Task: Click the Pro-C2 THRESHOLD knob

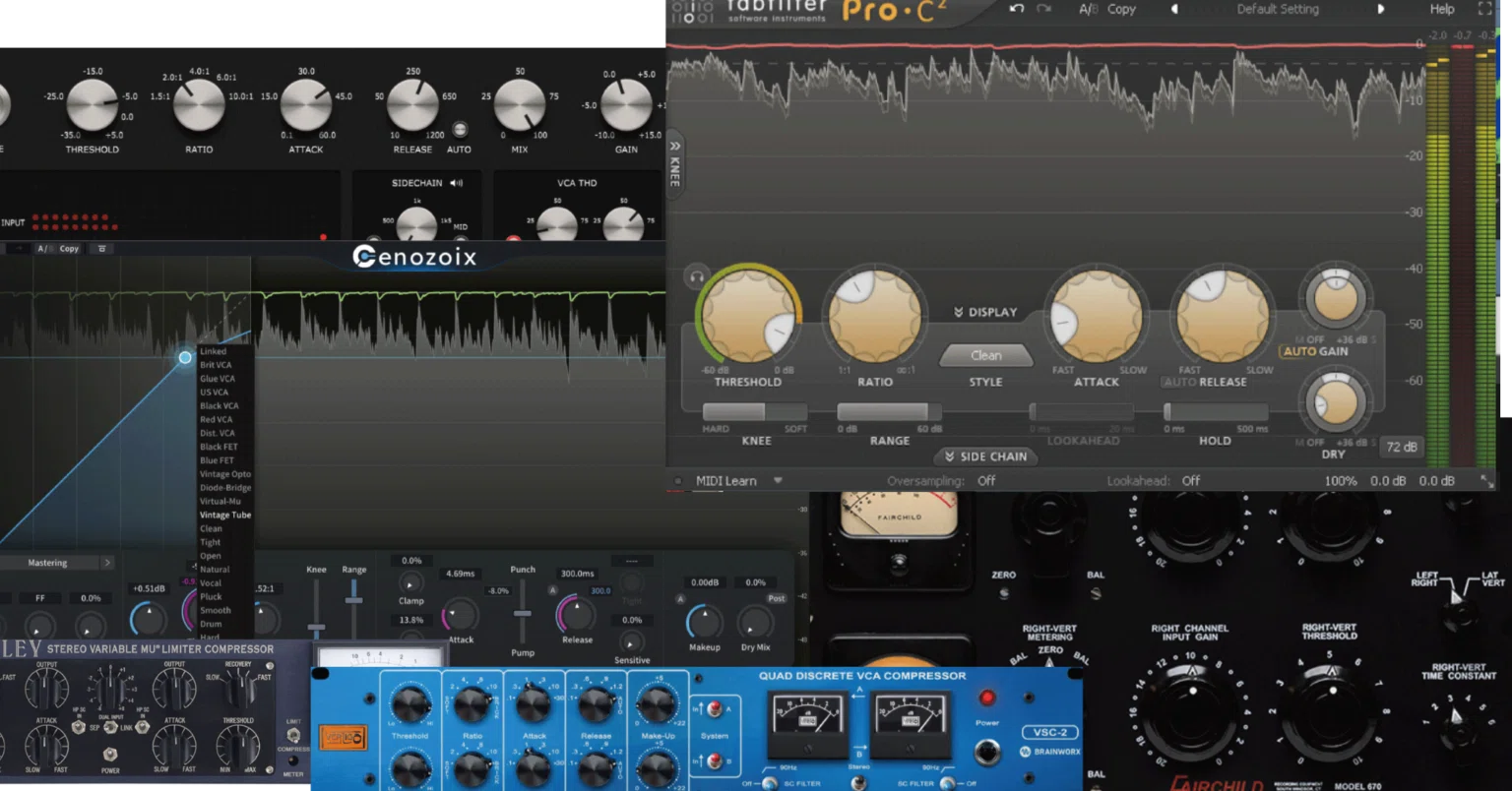Action: point(748,315)
